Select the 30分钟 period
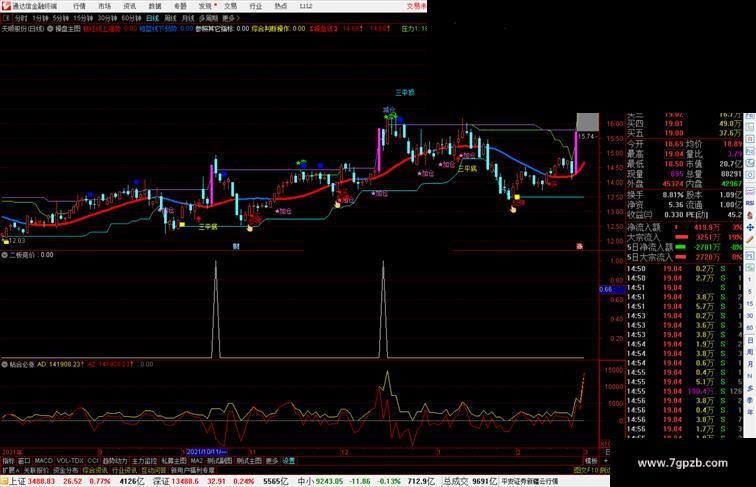 (x=107, y=18)
